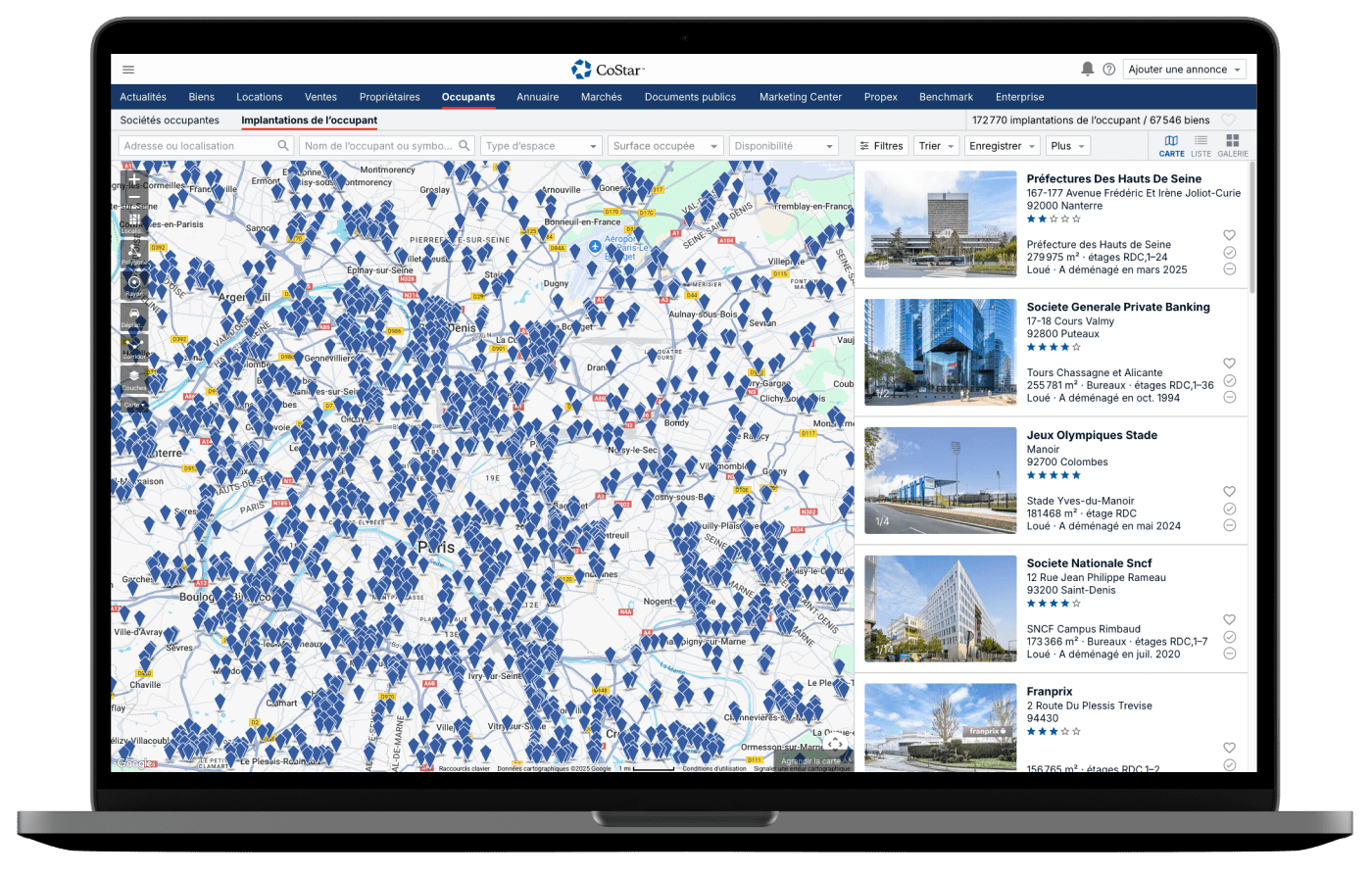Select the Polygone drawing tool on map
This screenshot has height=876, width=1372.
tap(134, 252)
